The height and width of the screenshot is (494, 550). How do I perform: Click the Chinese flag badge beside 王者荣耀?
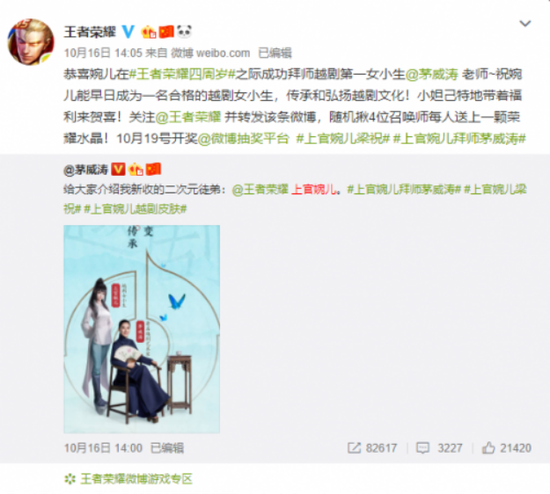point(166,32)
